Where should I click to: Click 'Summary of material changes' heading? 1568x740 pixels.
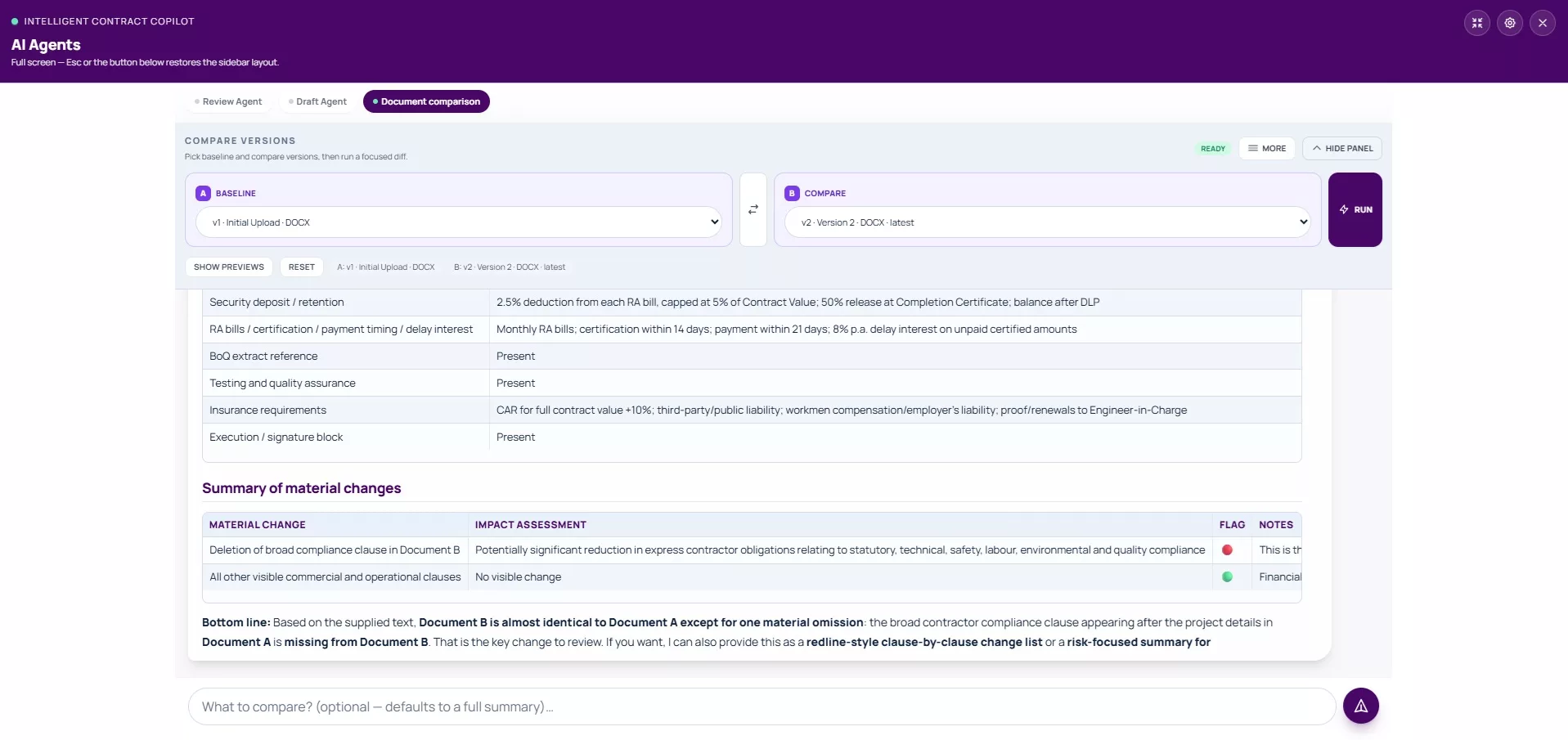pyautogui.click(x=302, y=488)
